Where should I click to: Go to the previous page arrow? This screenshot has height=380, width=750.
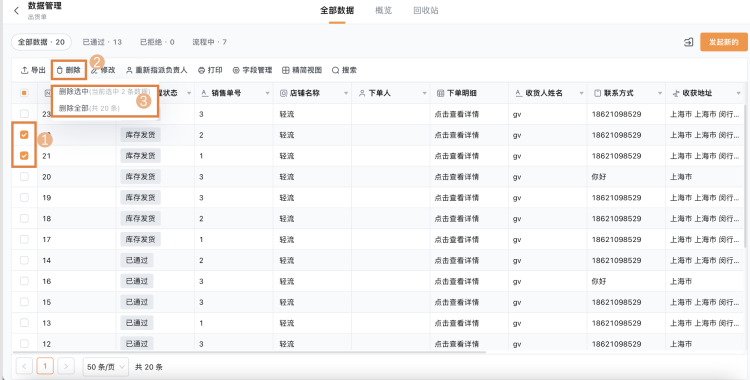point(24,367)
